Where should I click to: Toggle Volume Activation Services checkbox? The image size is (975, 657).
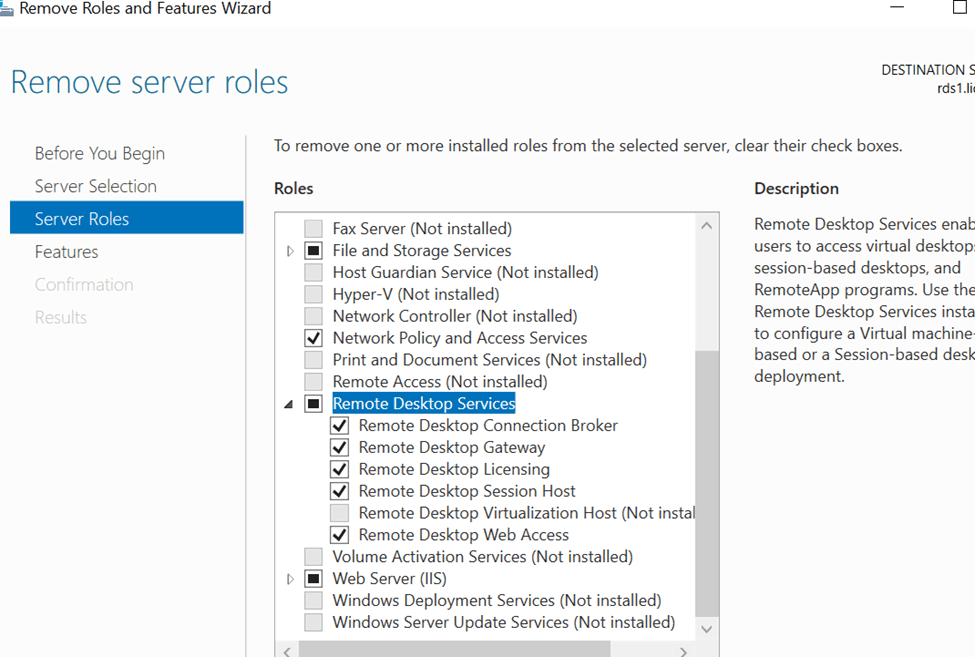[x=313, y=556]
